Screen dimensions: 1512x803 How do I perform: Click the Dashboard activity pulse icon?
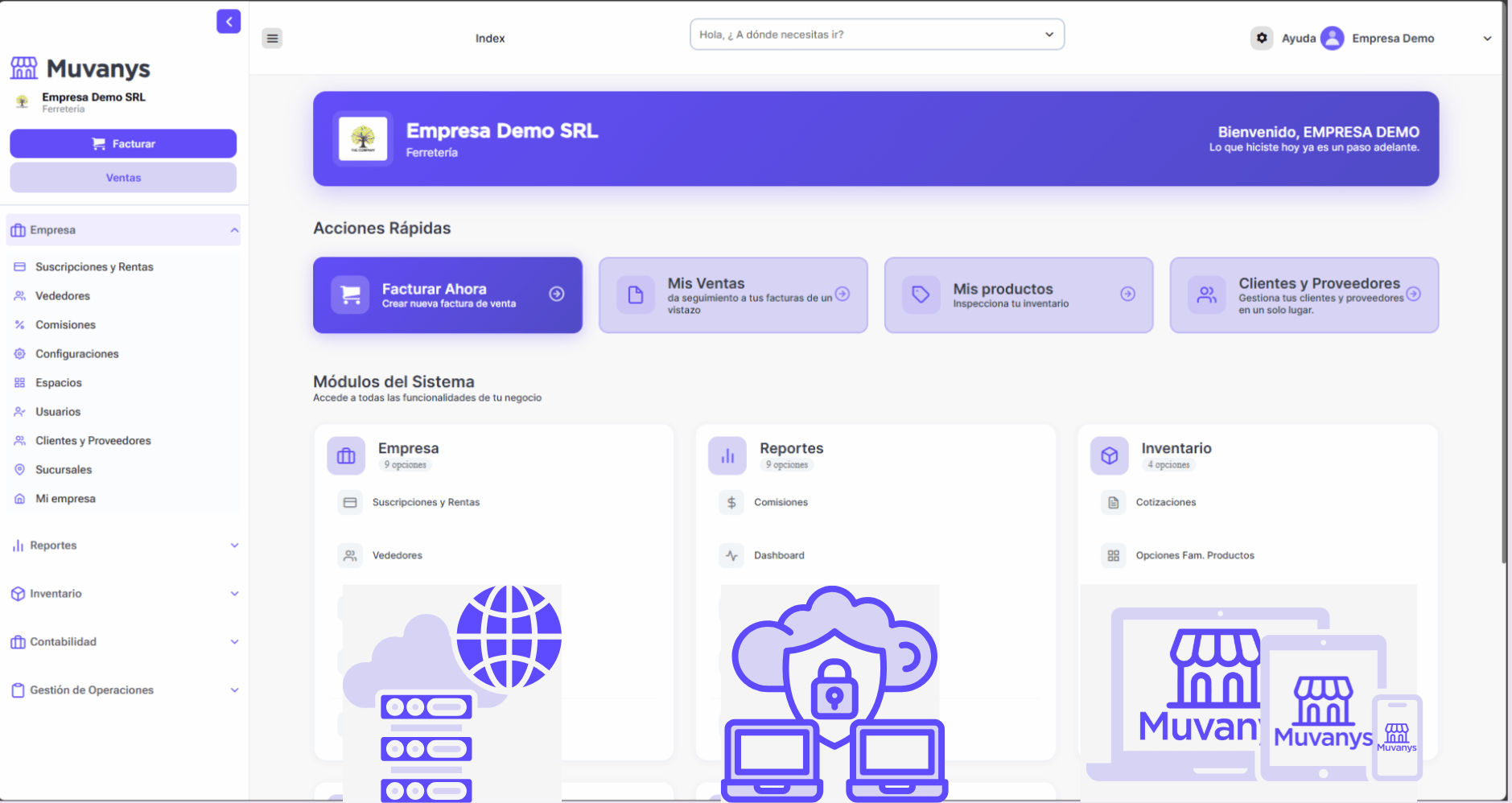click(731, 555)
